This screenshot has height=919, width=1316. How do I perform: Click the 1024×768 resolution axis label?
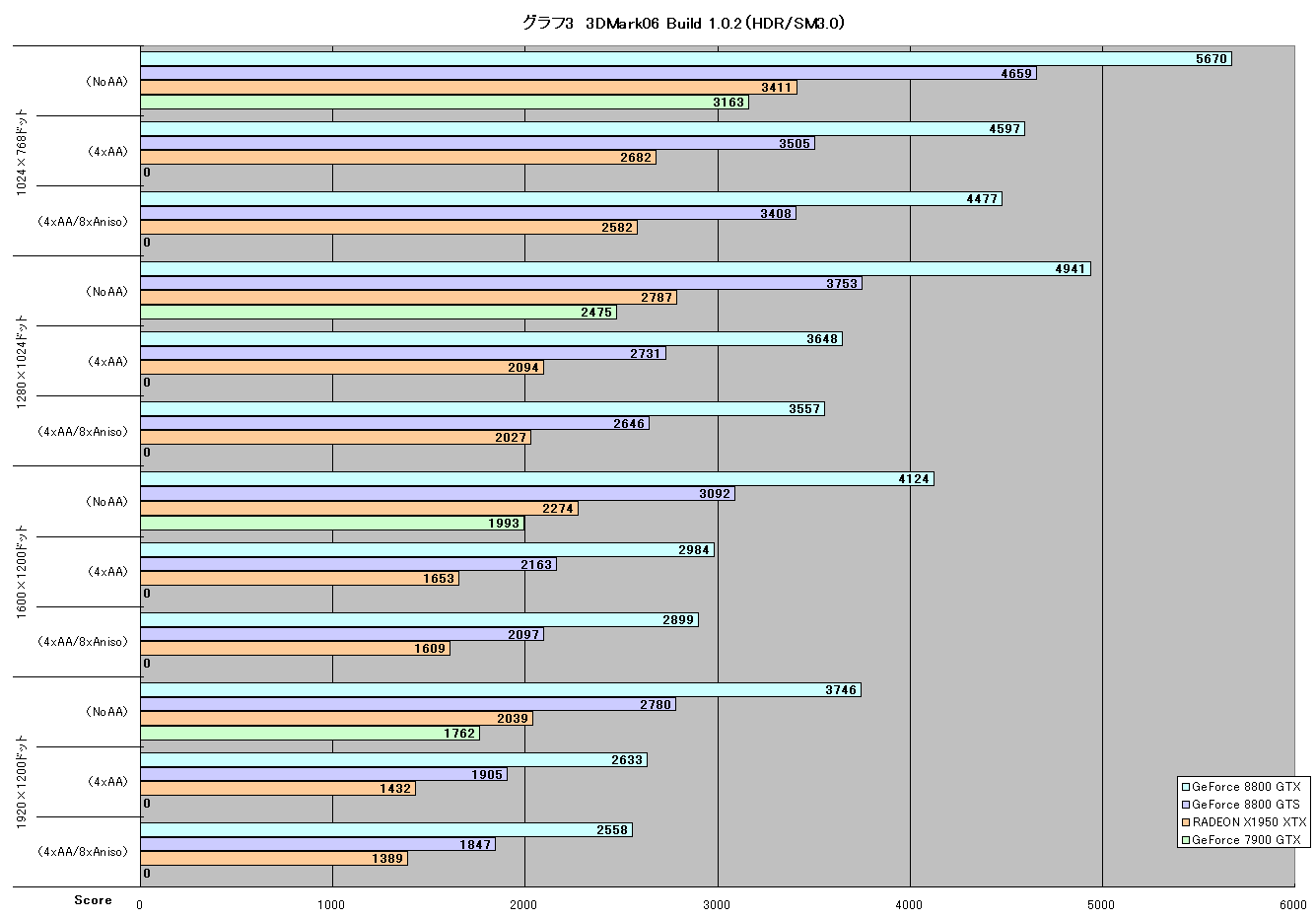point(22,152)
